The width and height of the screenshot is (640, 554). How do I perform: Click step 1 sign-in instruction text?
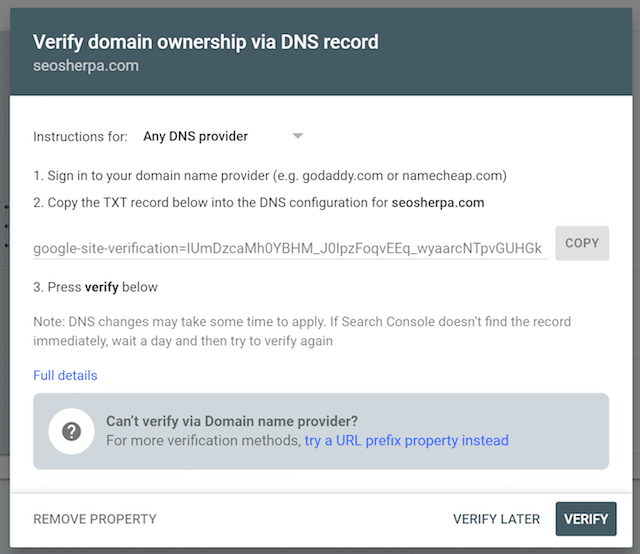(270, 176)
